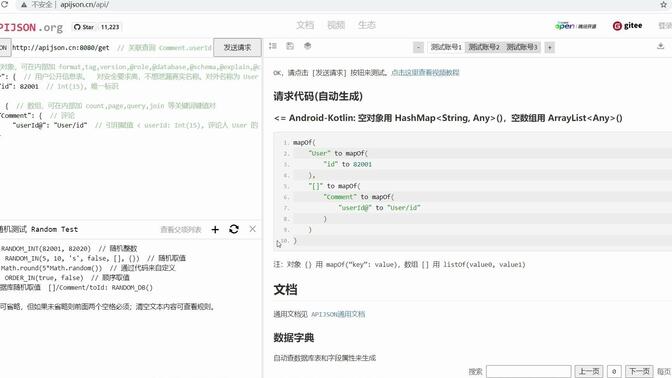This screenshot has width=672, height=378.
Task: Click the search input field at the bottom
Action: [528, 371]
